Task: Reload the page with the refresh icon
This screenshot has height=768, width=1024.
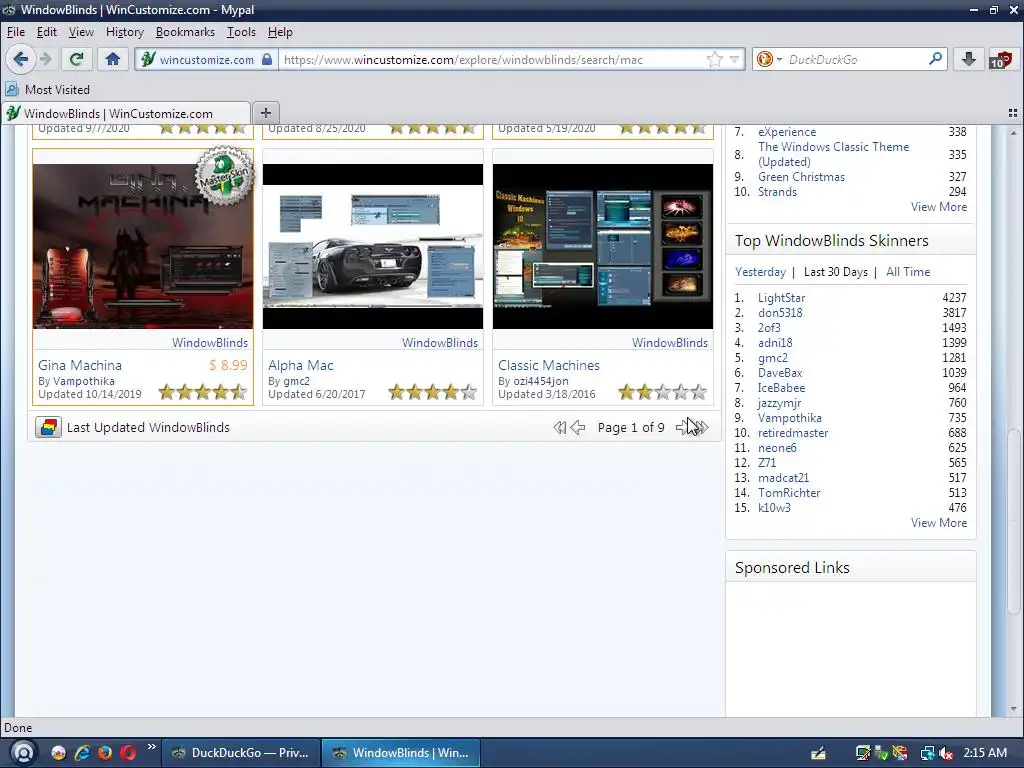Action: (76, 59)
